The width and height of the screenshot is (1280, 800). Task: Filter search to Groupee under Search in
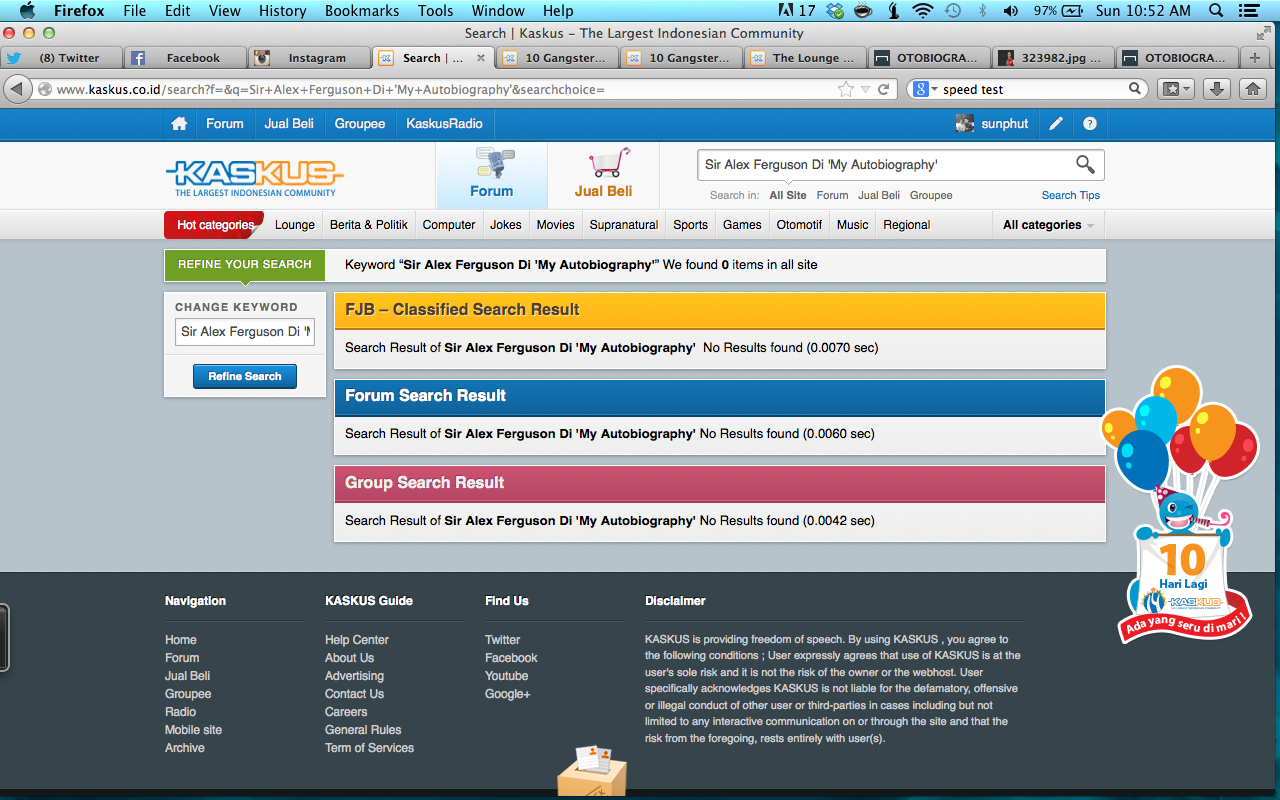[931, 196]
